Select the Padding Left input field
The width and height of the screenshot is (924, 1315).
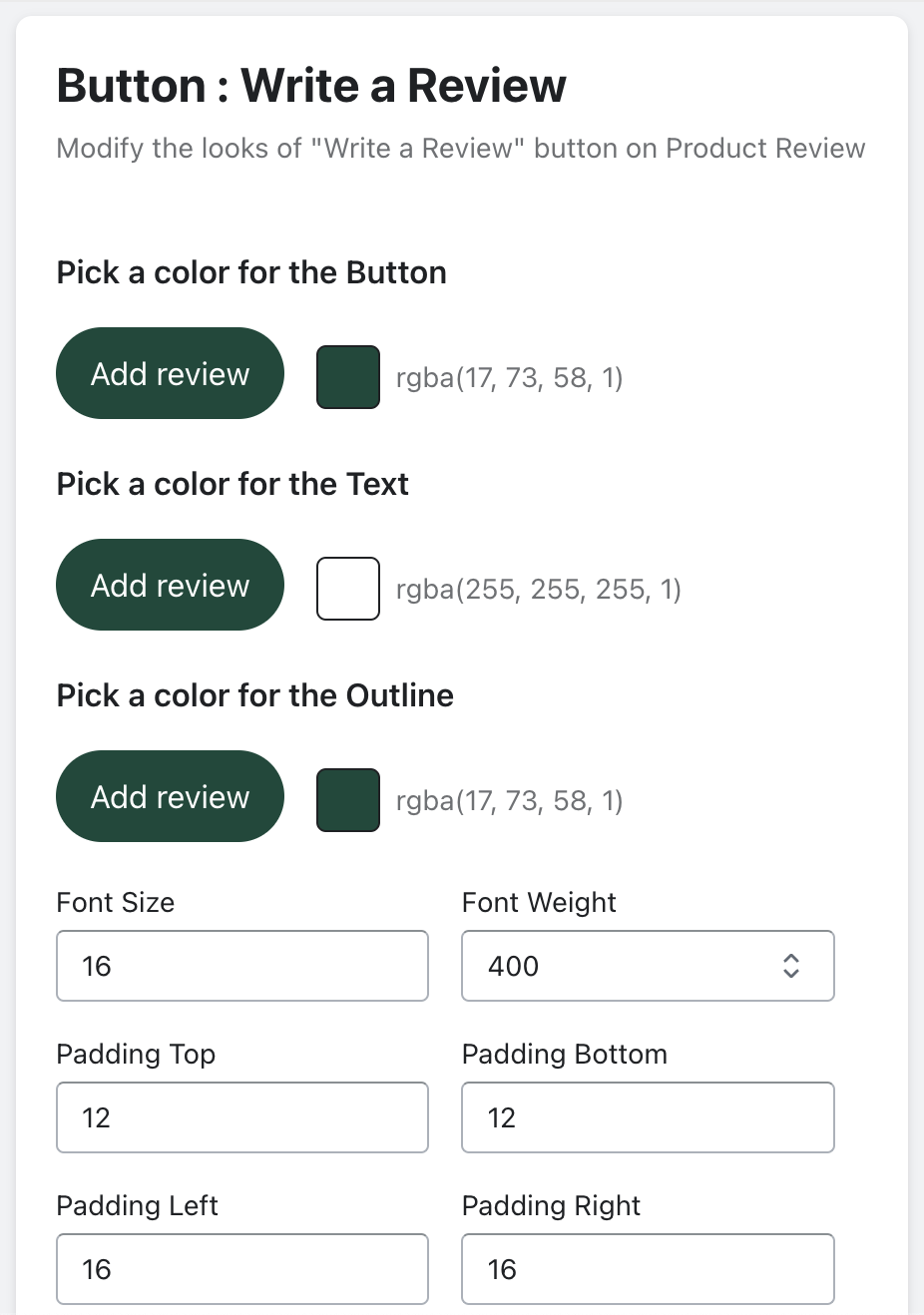click(242, 1269)
